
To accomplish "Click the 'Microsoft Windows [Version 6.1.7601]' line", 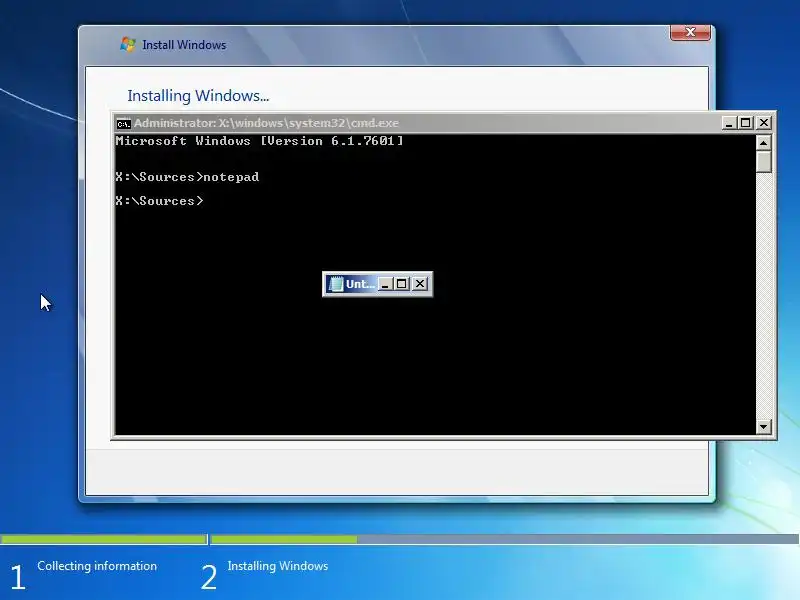I will tap(259, 141).
